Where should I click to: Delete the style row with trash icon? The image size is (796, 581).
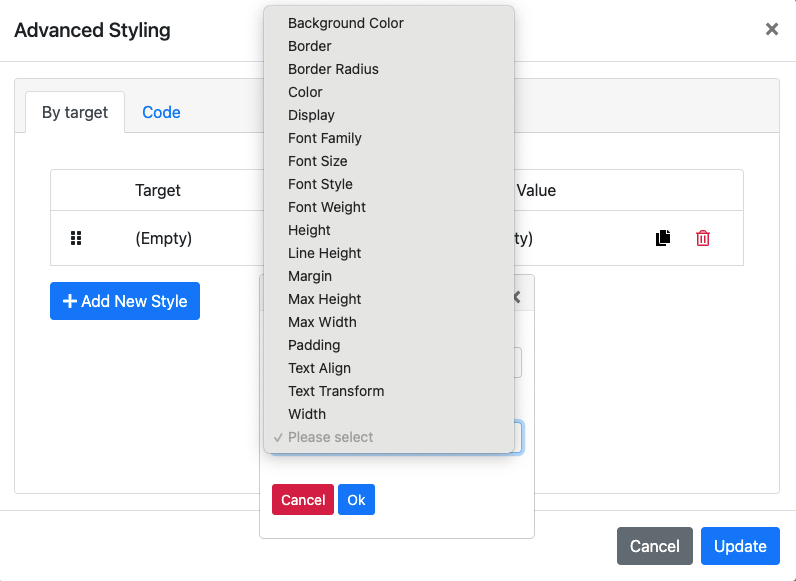pyautogui.click(x=703, y=238)
